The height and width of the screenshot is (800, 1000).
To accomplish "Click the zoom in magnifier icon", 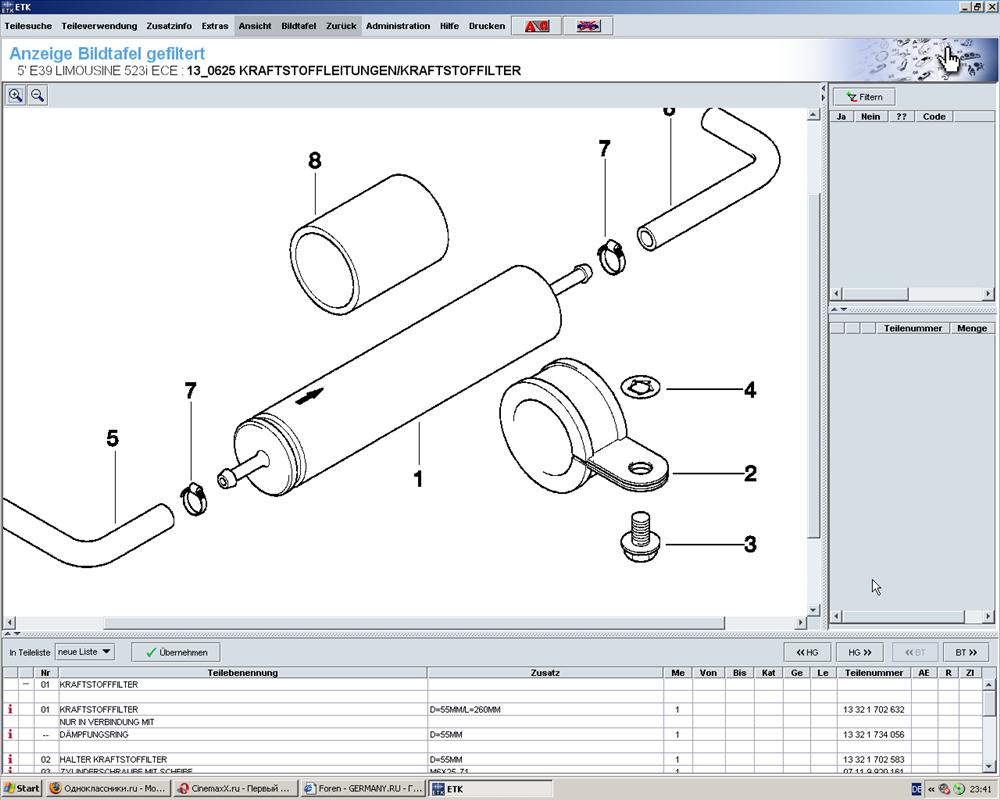I will 15,96.
